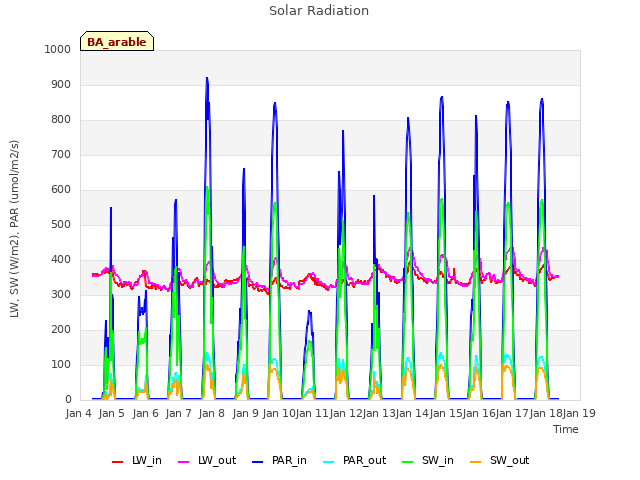Toggle the PAR_out legend entry
The height and width of the screenshot is (480, 640).
tap(354, 461)
